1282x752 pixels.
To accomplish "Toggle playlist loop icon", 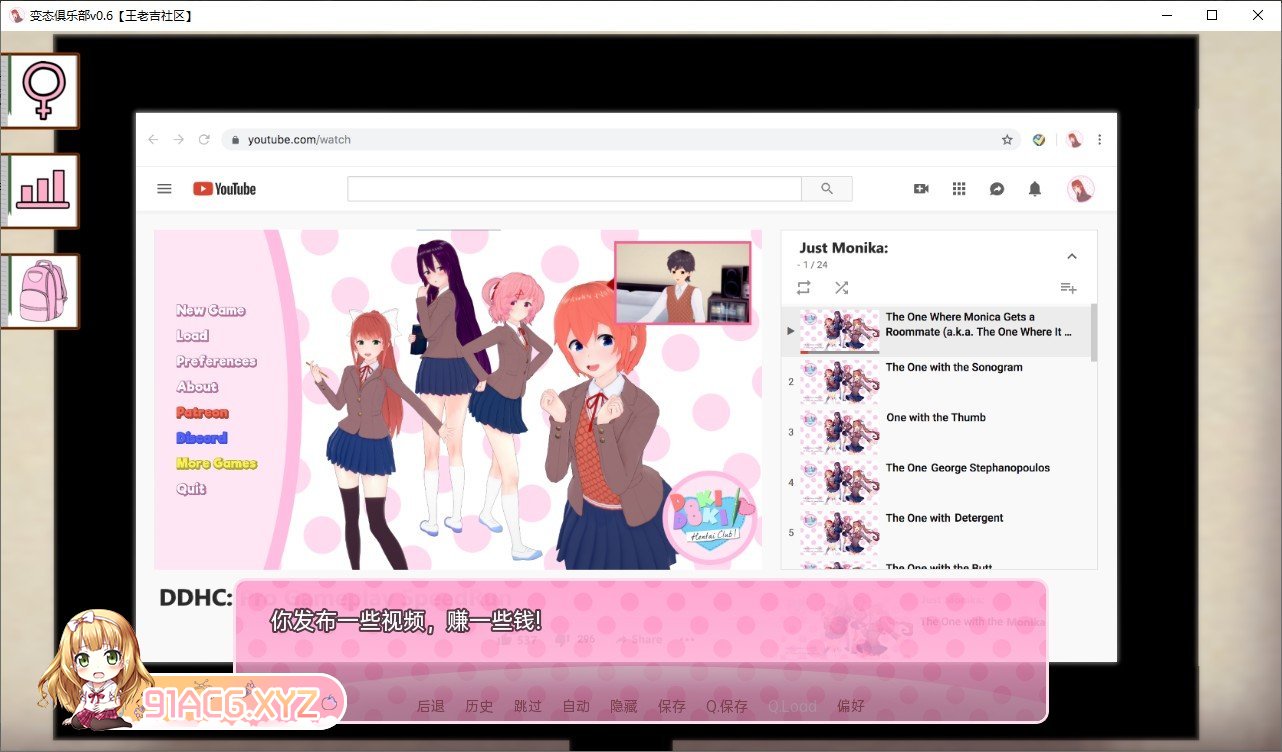I will 803,288.
